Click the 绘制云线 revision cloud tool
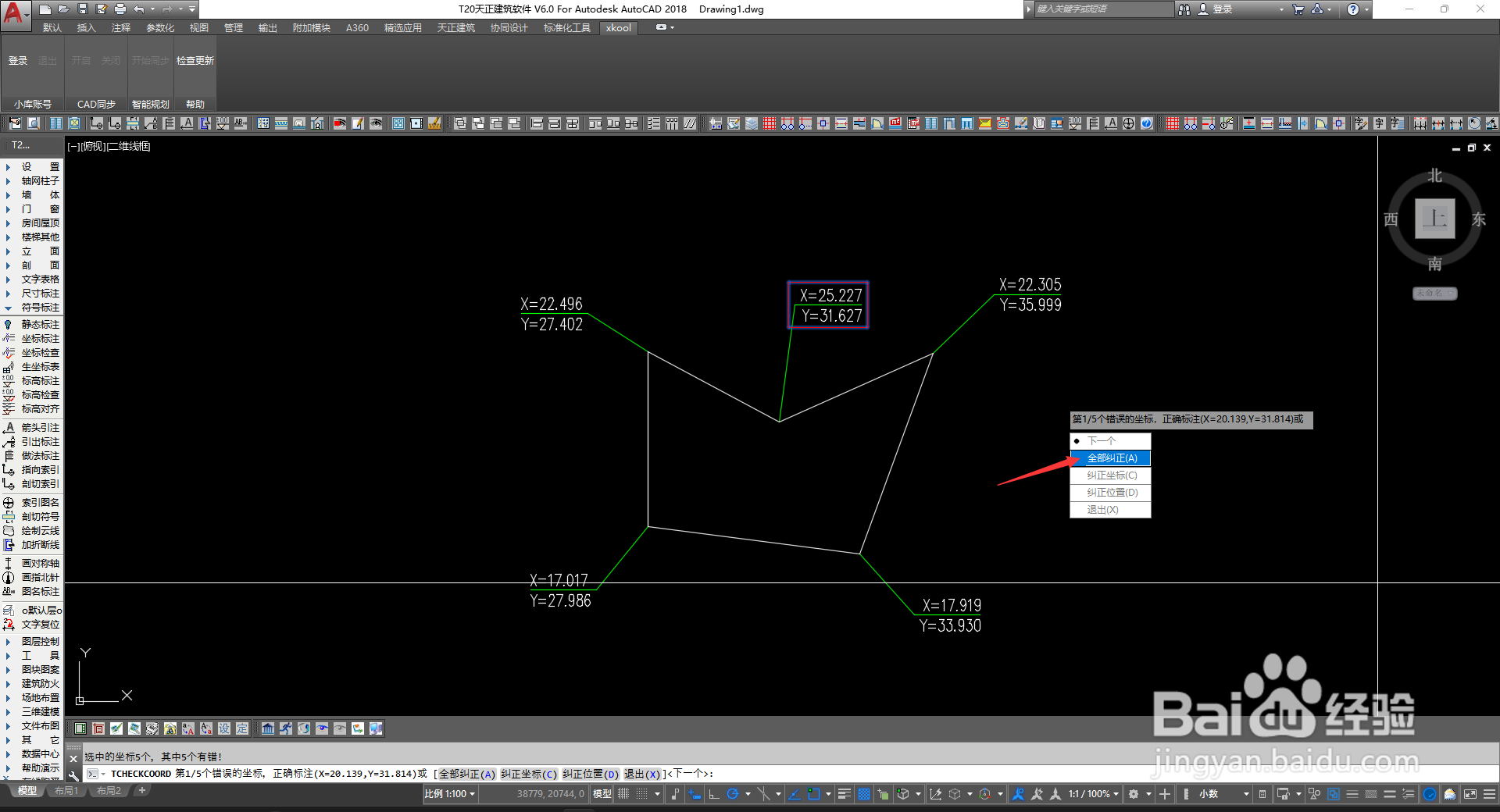The image size is (1500, 812). coord(32,531)
